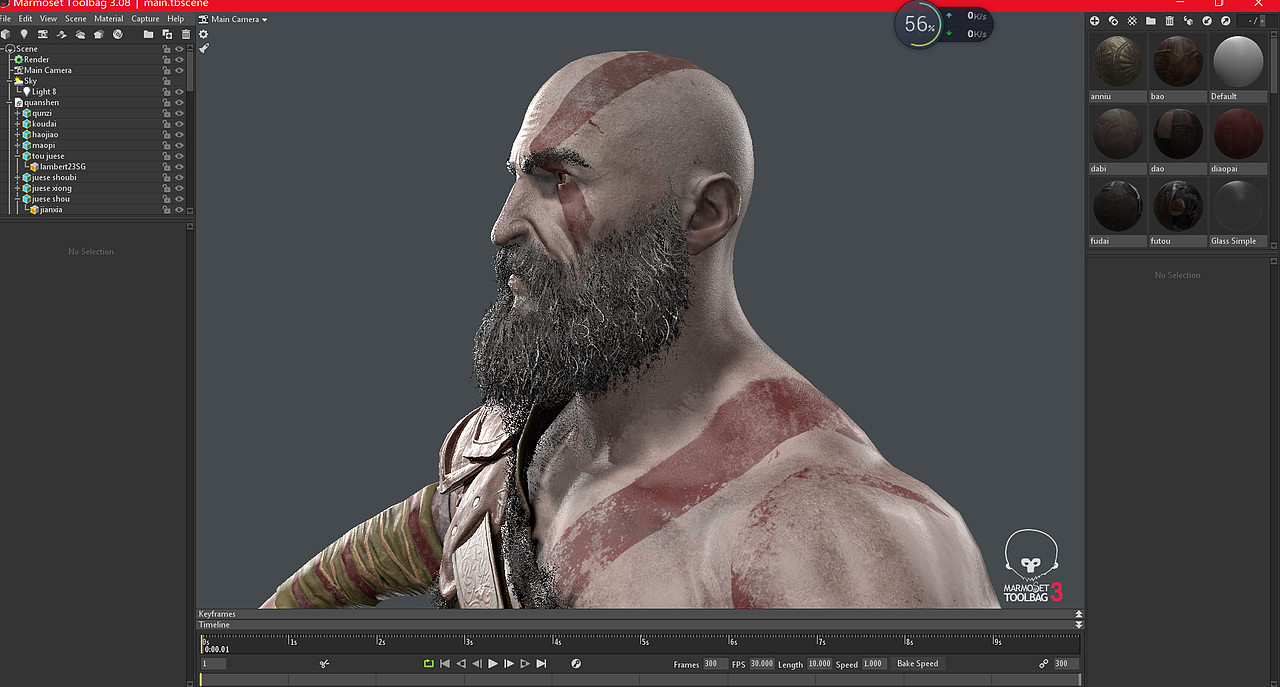
Task: Collapse the Keyframes panel
Action: coord(1079,614)
